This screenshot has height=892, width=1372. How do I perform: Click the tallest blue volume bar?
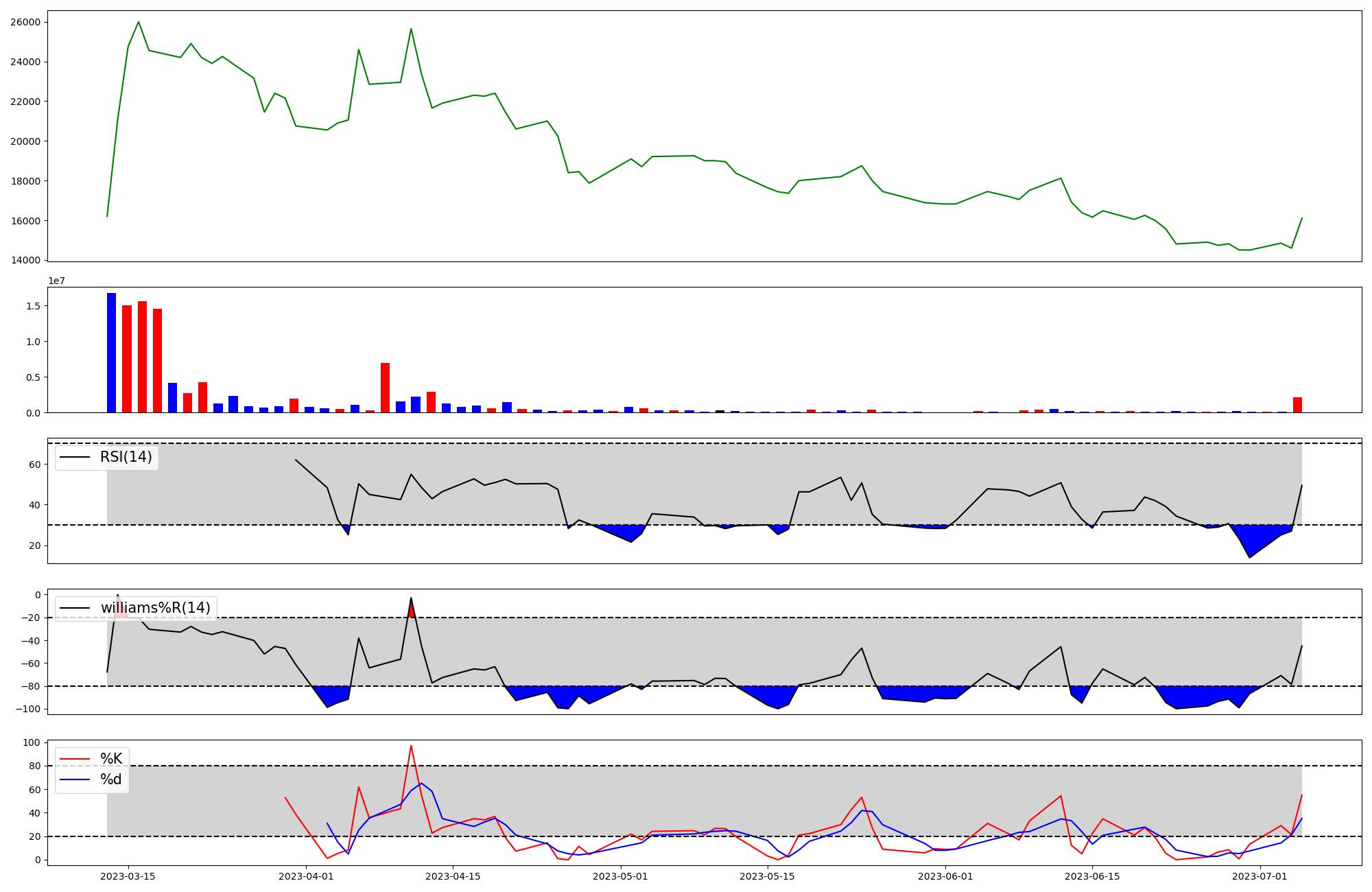(111, 353)
